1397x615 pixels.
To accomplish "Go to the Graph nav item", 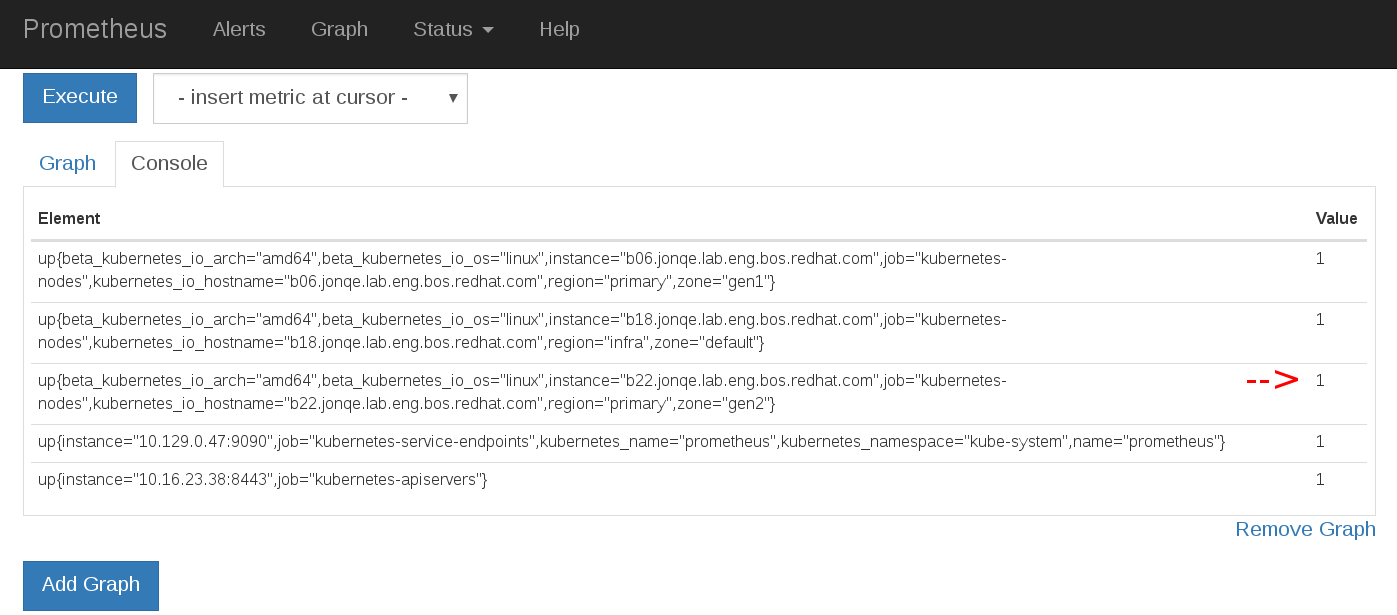I will (339, 29).
